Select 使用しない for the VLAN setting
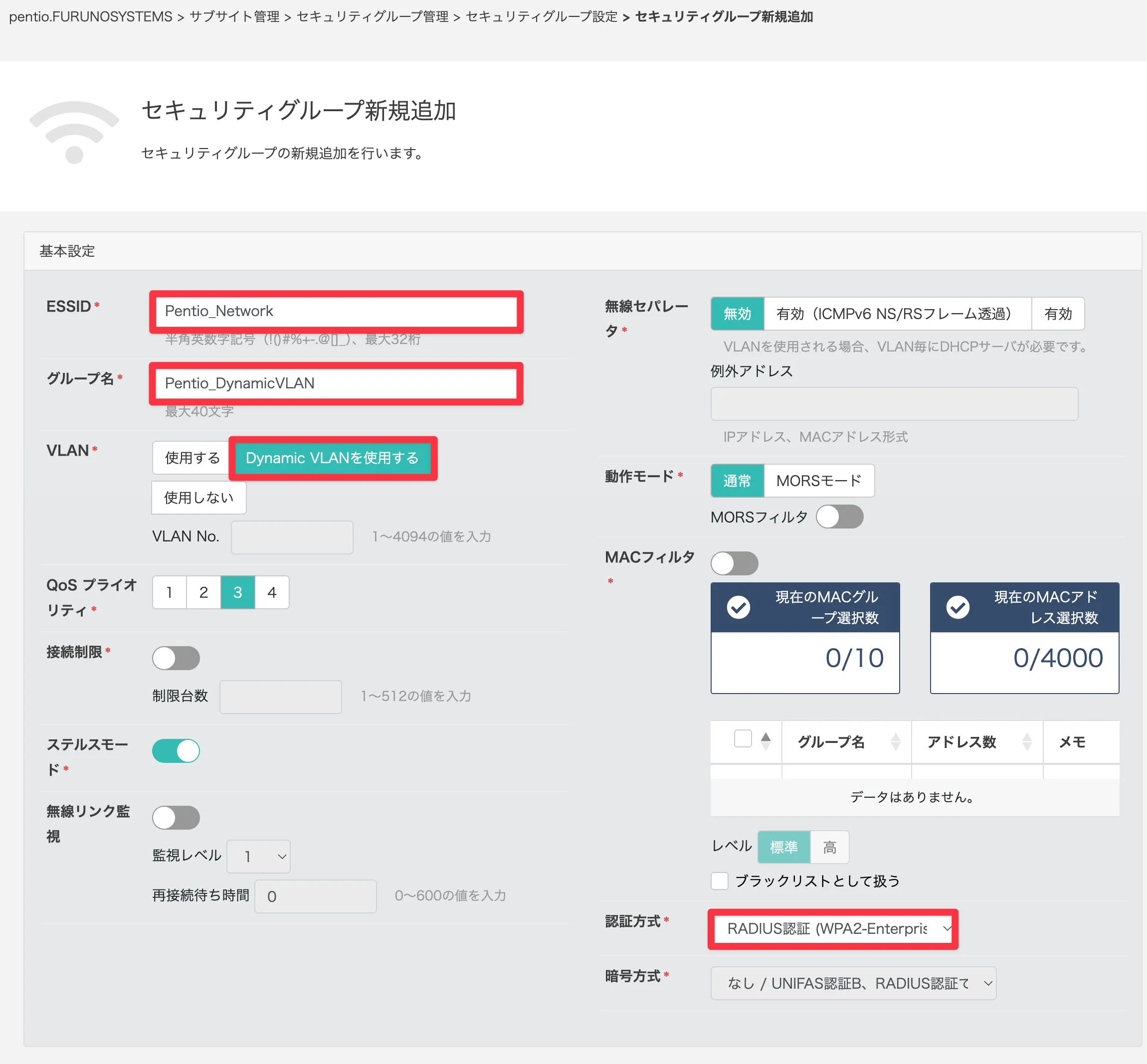 pos(198,497)
